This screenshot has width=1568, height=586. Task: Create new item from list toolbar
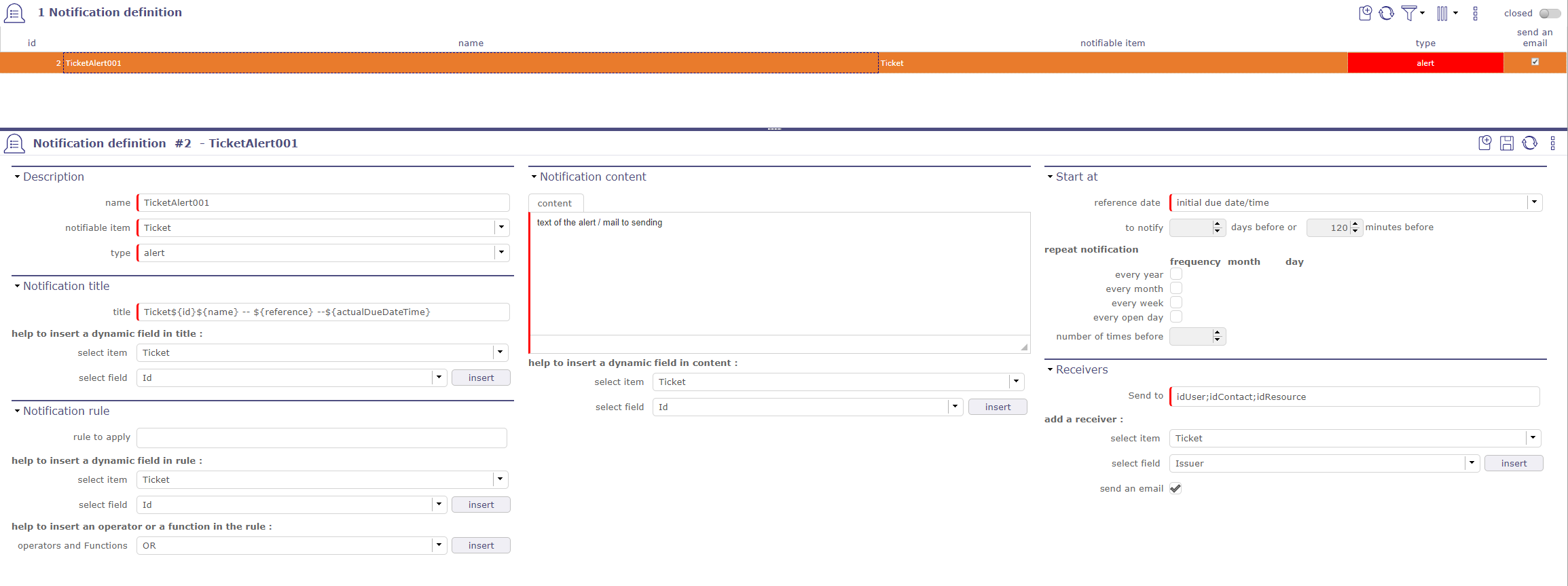point(1365,13)
